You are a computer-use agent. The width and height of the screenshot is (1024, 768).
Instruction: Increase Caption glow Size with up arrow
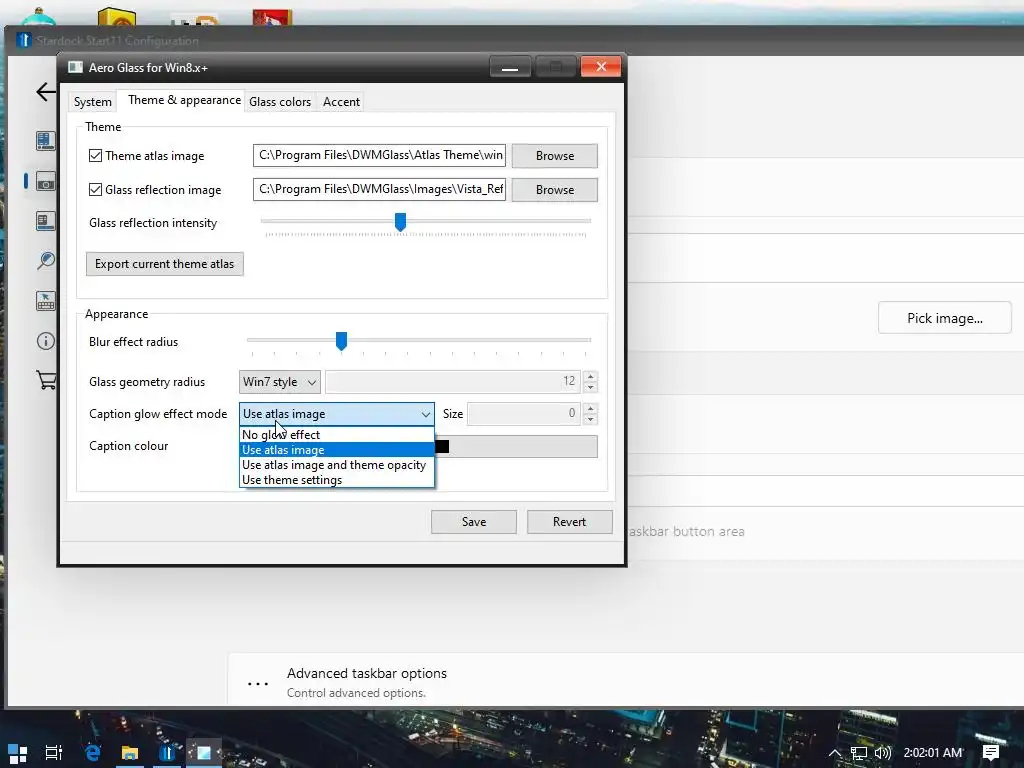coord(590,408)
